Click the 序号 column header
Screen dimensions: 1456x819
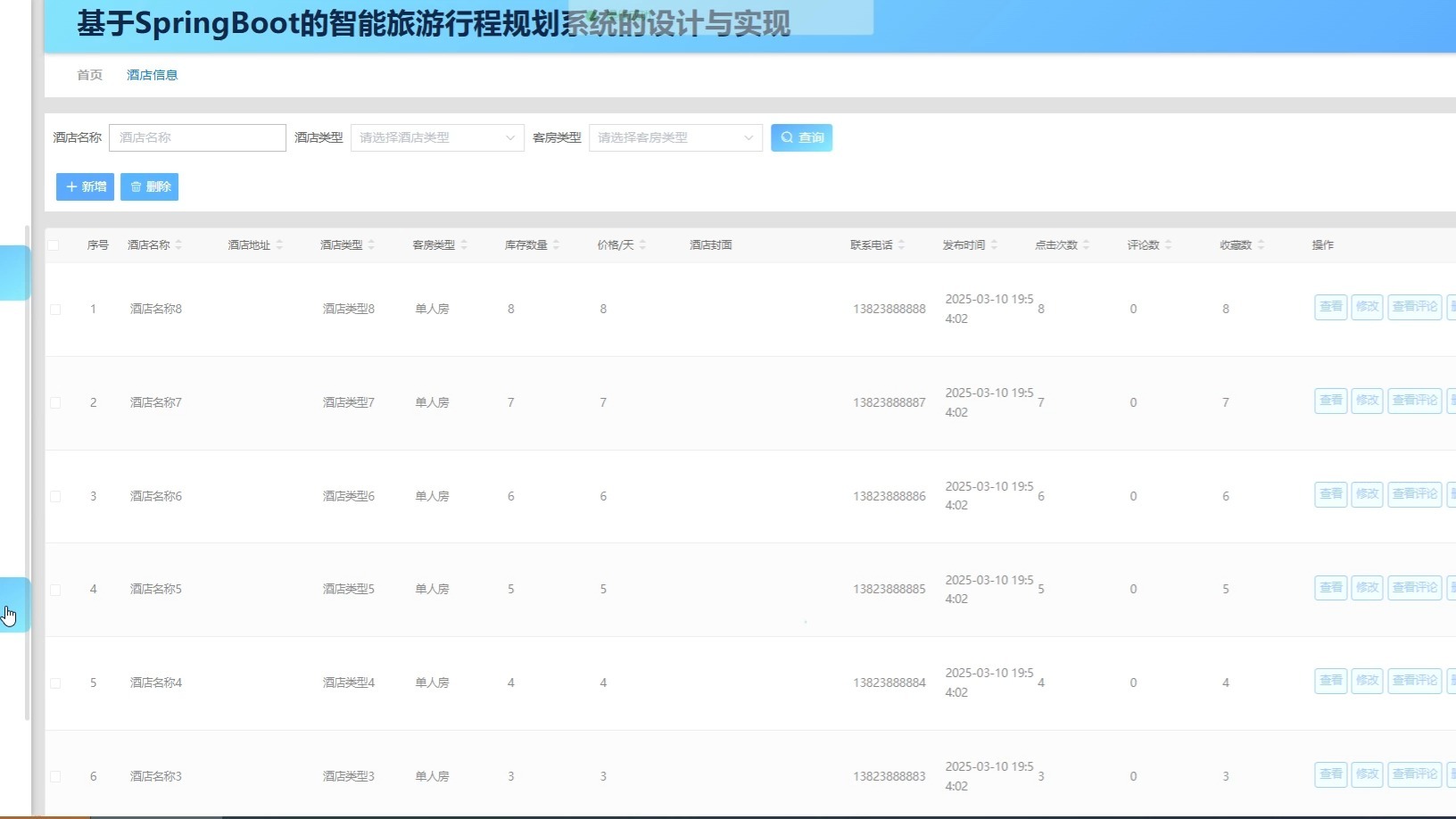[x=97, y=245]
